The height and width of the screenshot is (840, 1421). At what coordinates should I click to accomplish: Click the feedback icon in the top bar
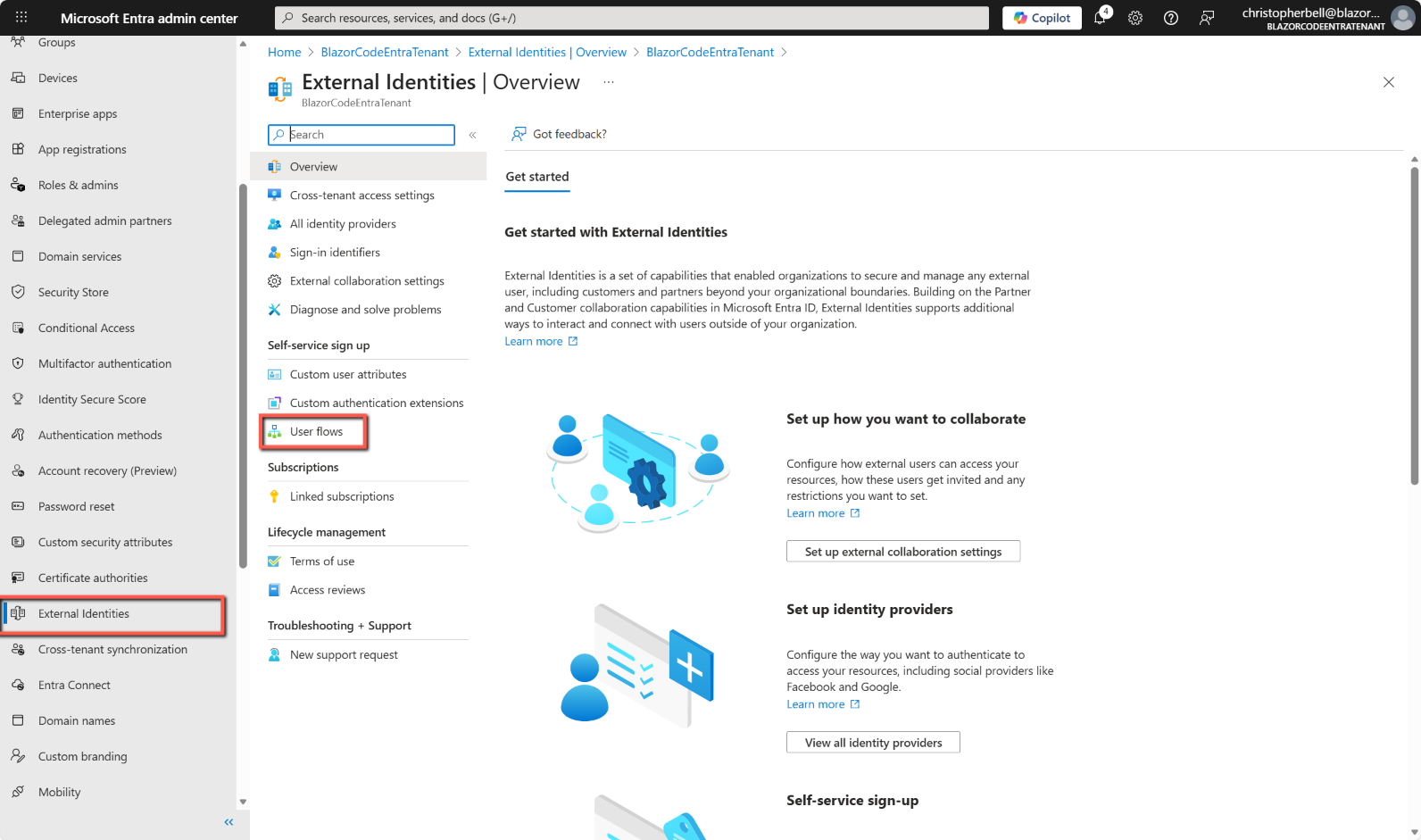1207,18
